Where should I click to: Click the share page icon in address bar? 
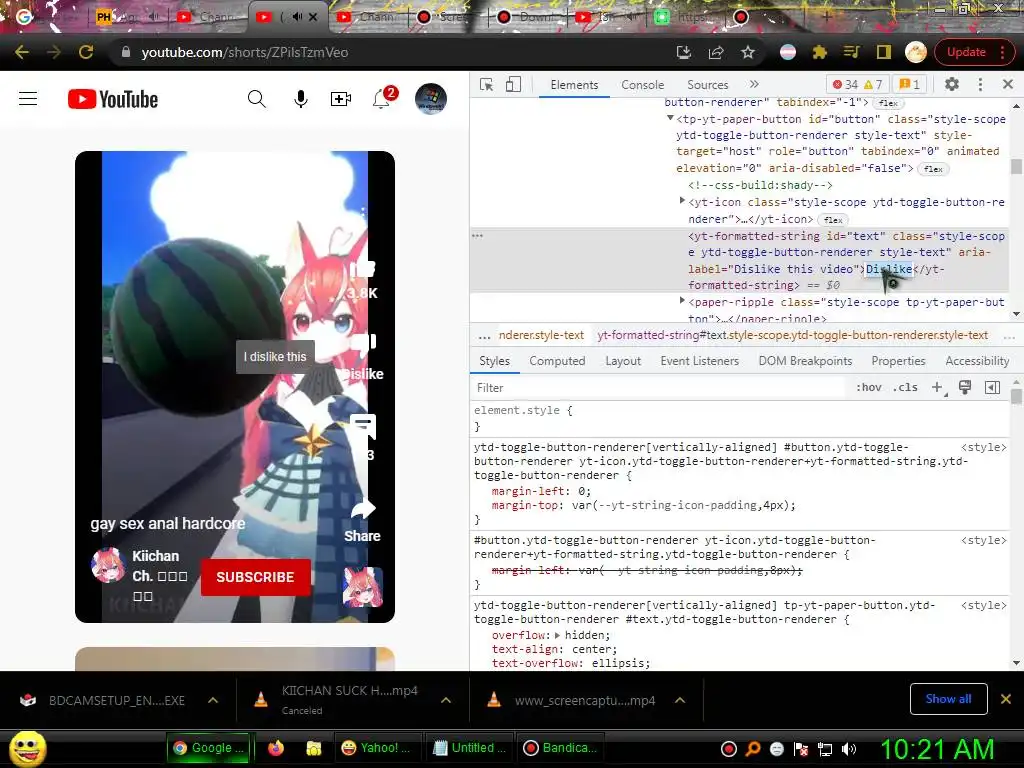click(716, 52)
